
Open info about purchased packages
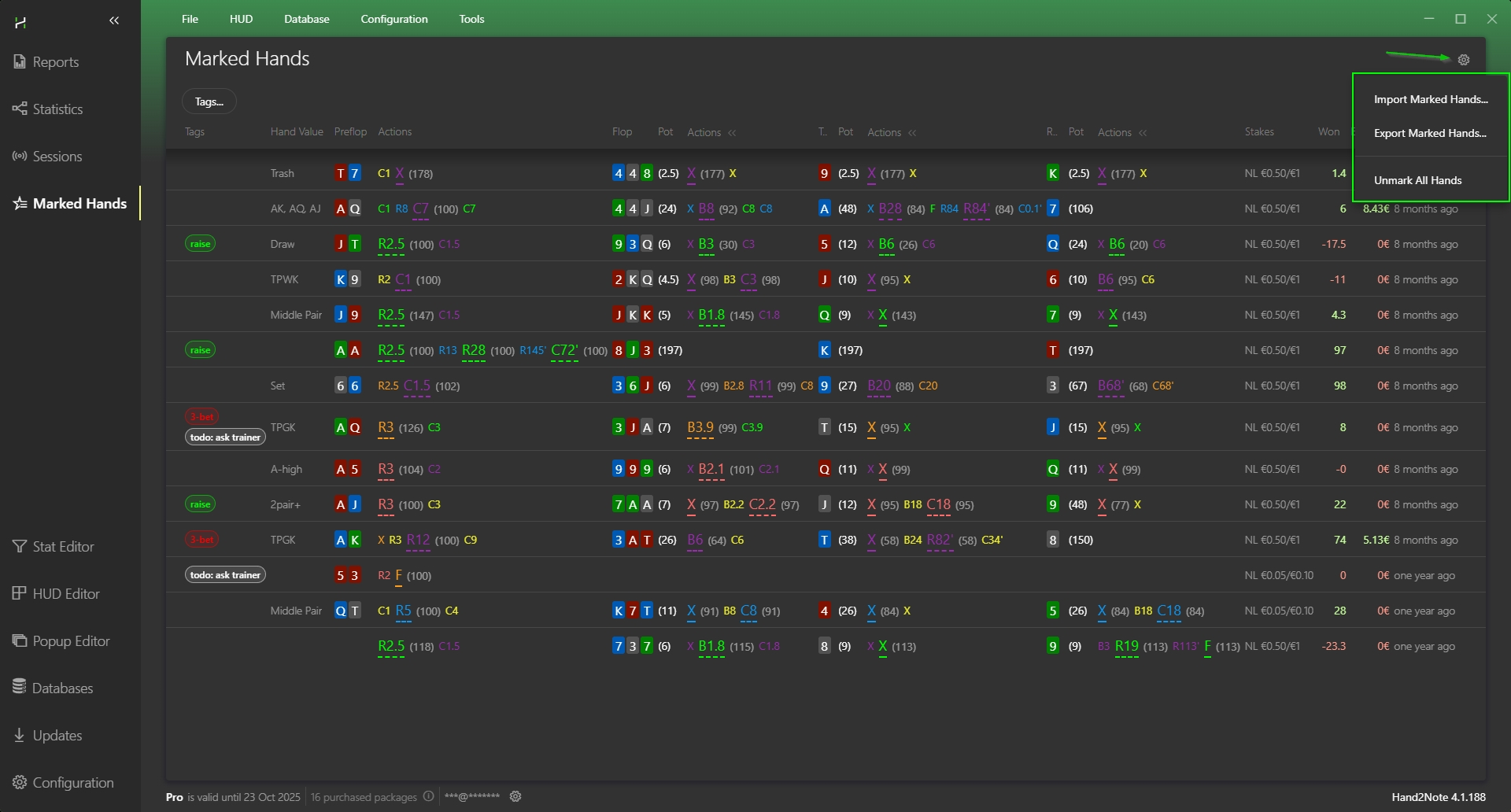428,796
